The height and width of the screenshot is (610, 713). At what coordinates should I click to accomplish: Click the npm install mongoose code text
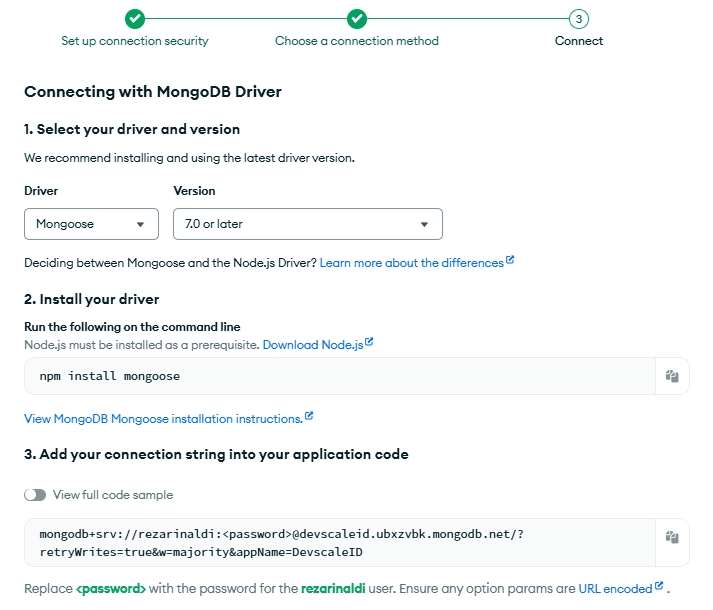tap(110, 376)
